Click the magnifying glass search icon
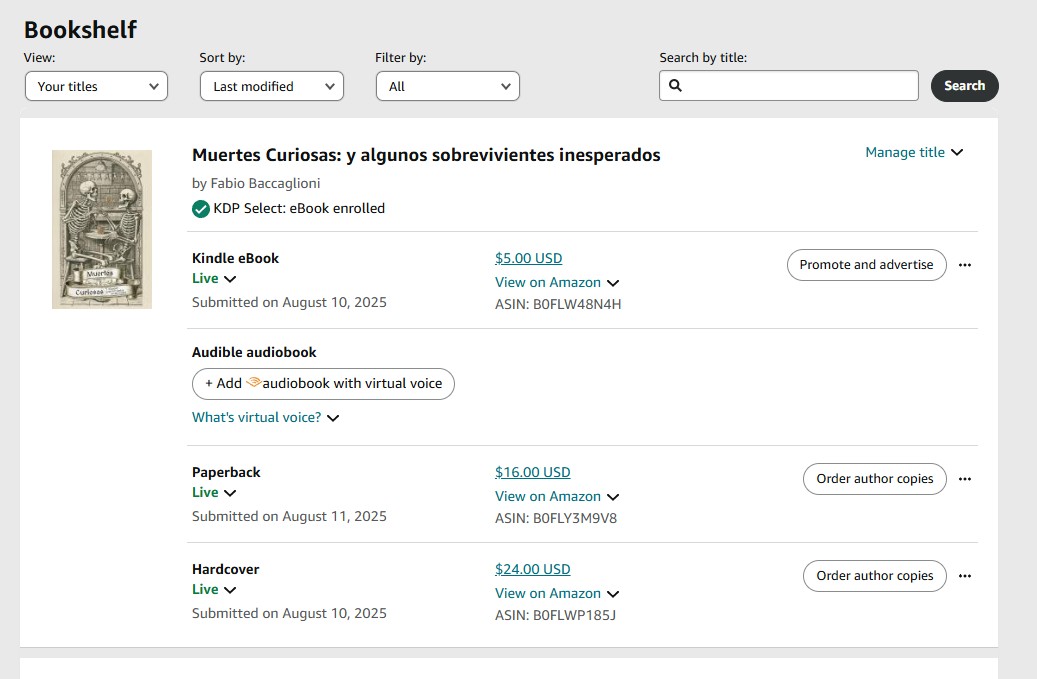 pyautogui.click(x=675, y=86)
